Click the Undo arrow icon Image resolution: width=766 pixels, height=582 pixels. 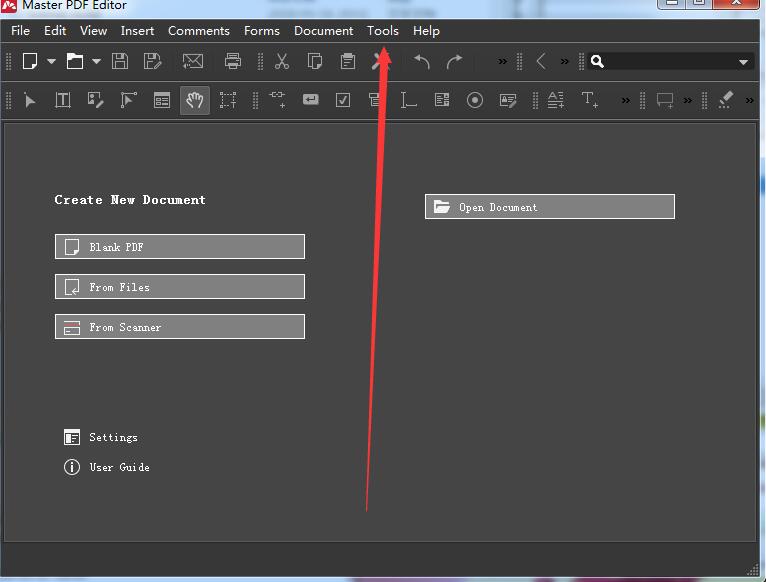[422, 61]
